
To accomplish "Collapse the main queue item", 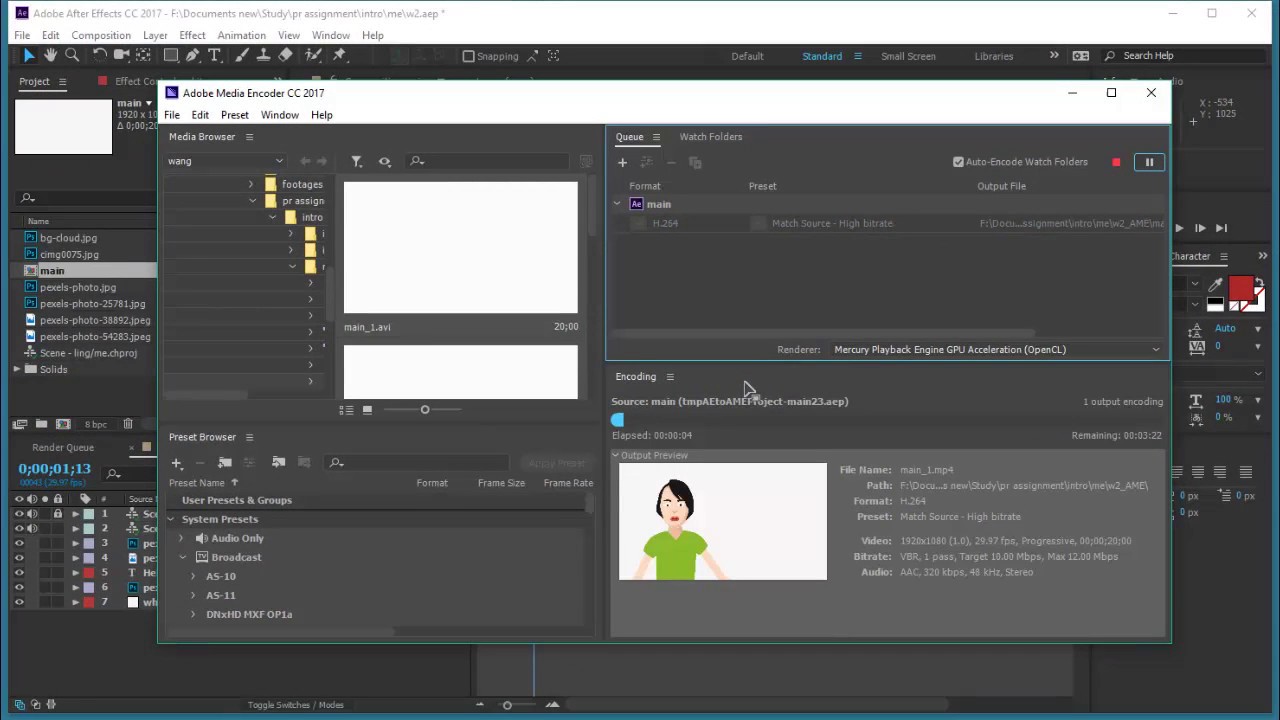I will [x=617, y=204].
